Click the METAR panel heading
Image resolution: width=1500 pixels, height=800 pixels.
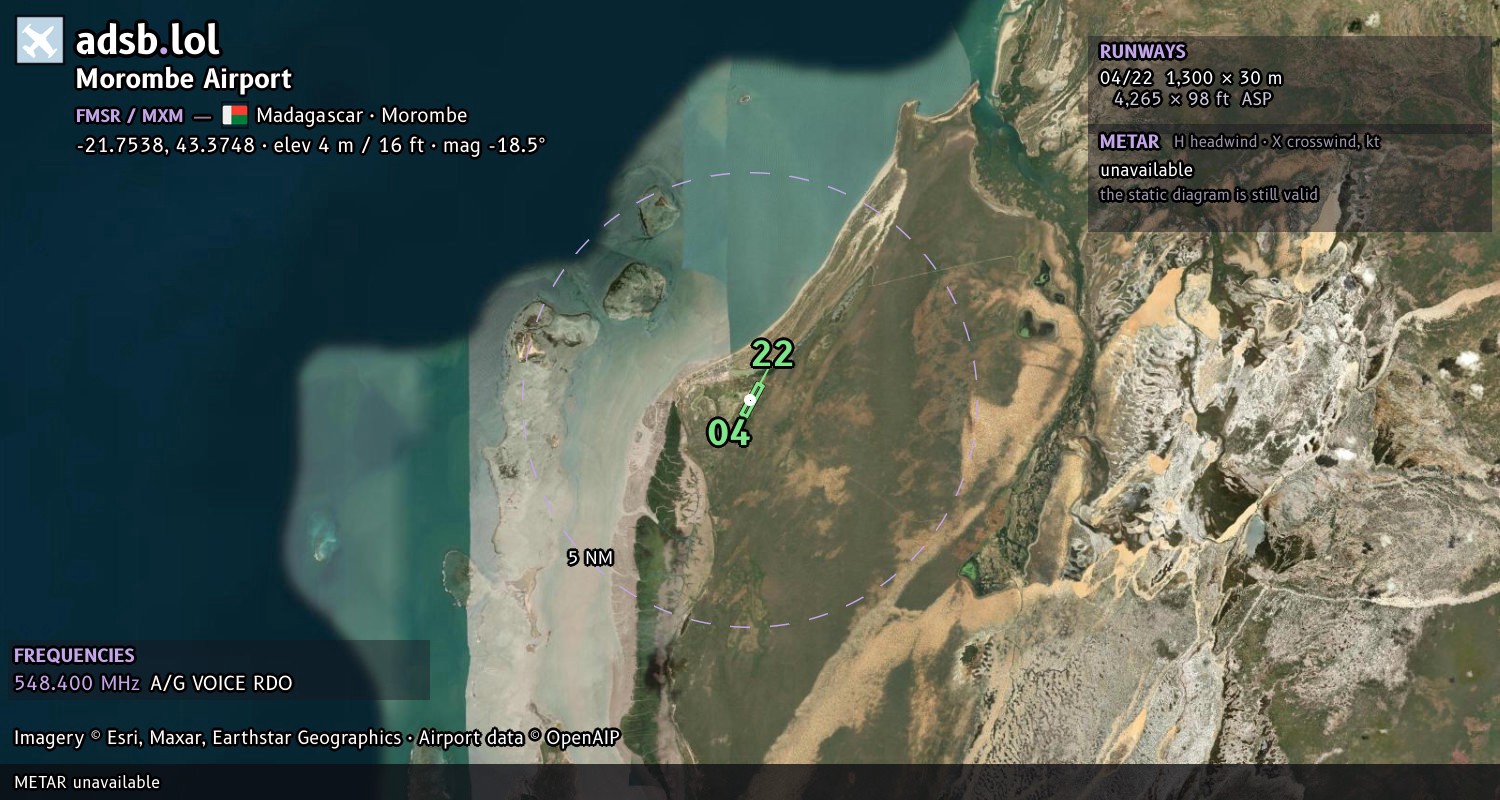pos(1129,142)
